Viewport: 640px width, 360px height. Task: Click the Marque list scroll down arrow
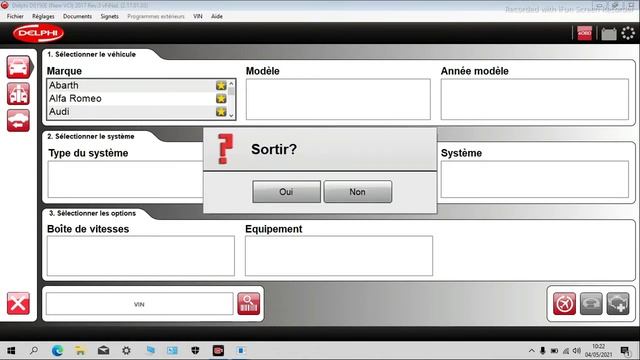pyautogui.click(x=231, y=116)
